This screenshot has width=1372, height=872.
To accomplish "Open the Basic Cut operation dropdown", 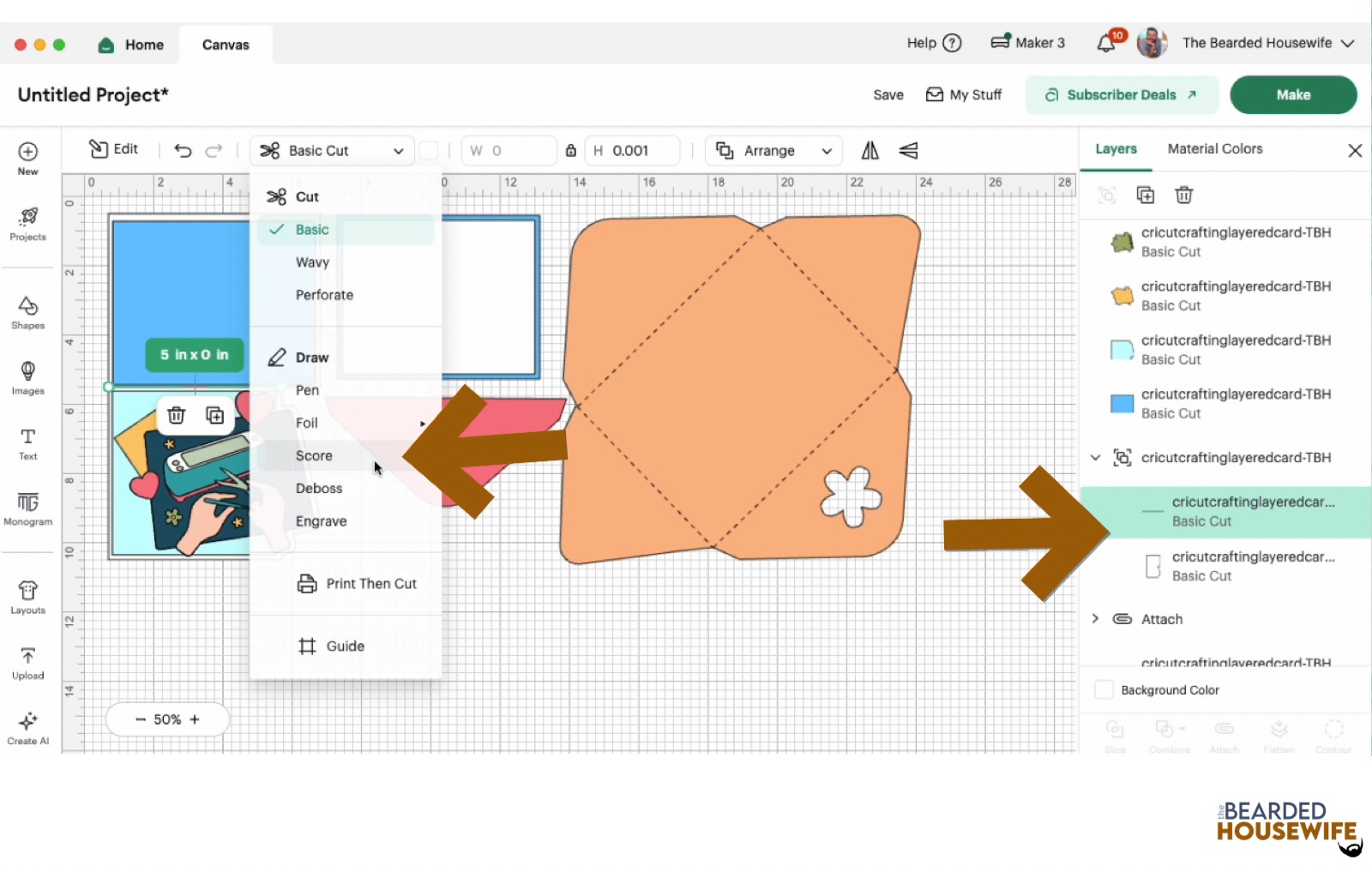I will pyautogui.click(x=332, y=151).
